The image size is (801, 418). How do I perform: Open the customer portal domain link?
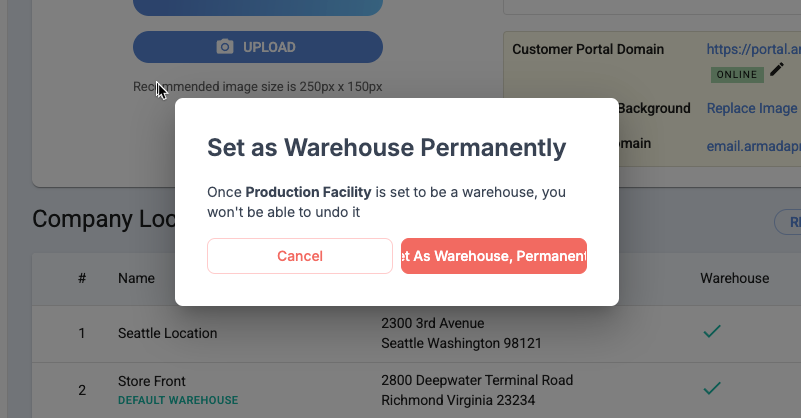click(751, 48)
